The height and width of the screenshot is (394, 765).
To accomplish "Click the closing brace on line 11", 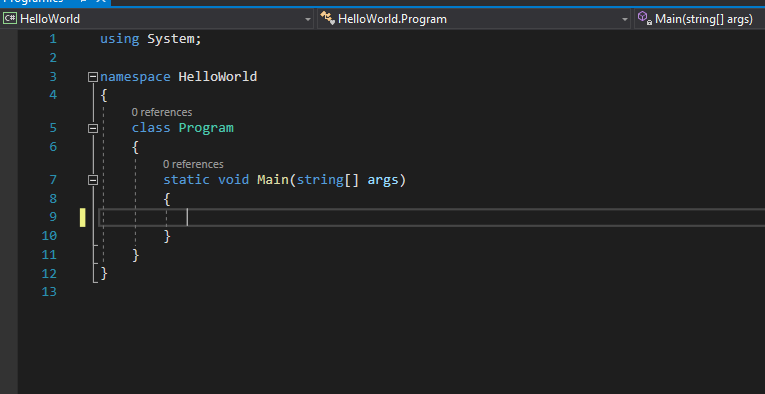I will [x=135, y=255].
